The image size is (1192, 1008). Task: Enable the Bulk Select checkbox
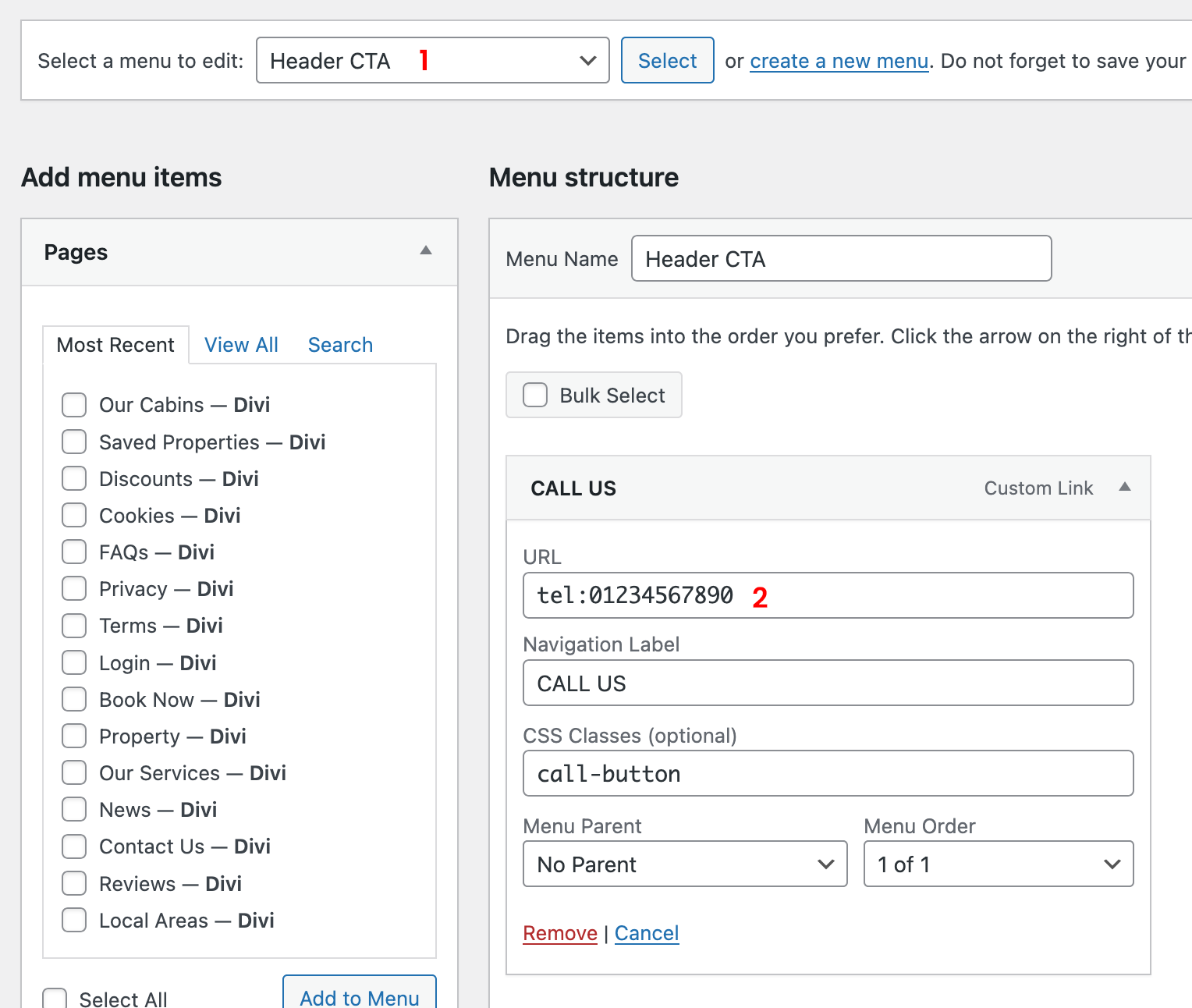coord(535,395)
